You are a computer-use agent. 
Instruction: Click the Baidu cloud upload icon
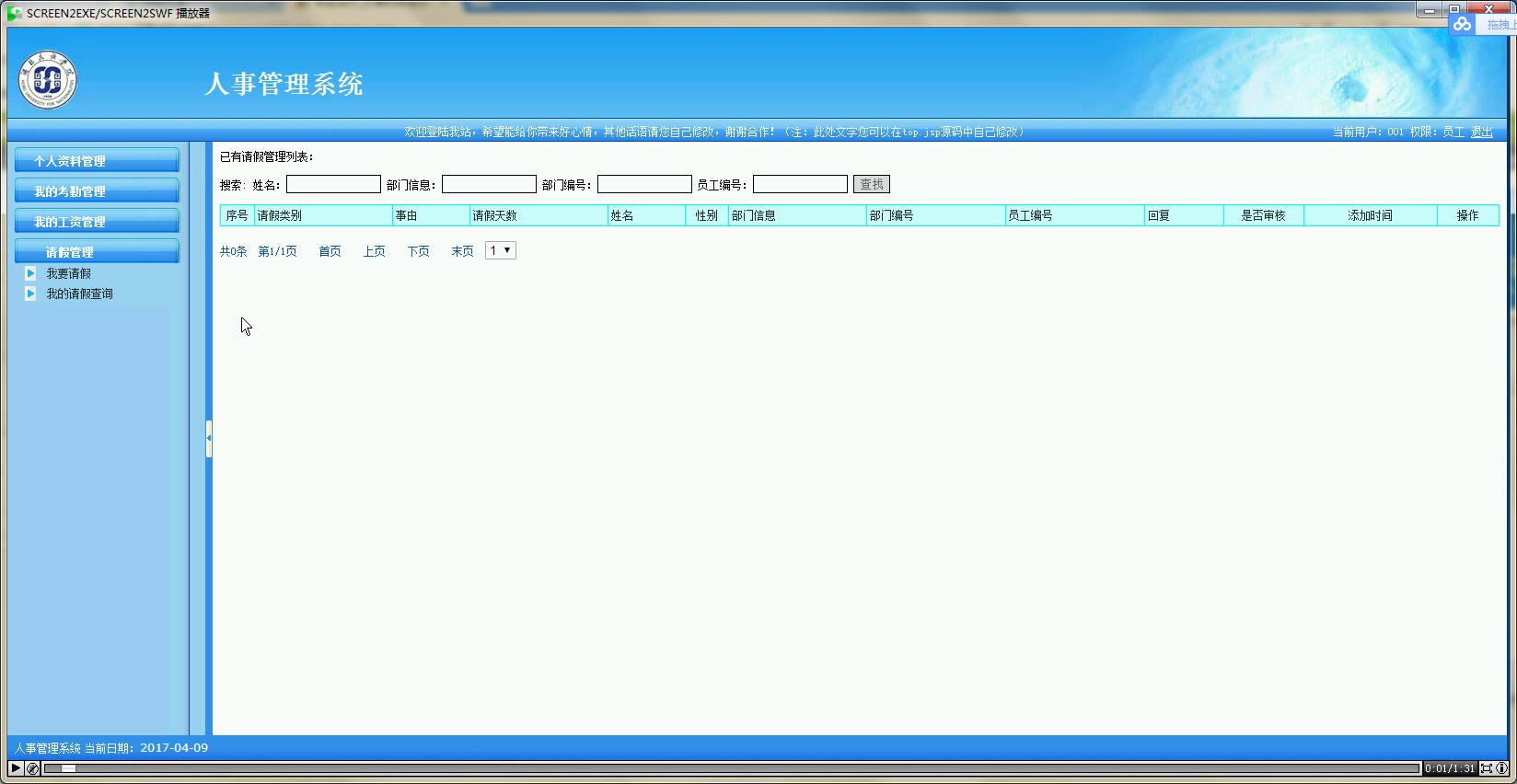click(1462, 25)
